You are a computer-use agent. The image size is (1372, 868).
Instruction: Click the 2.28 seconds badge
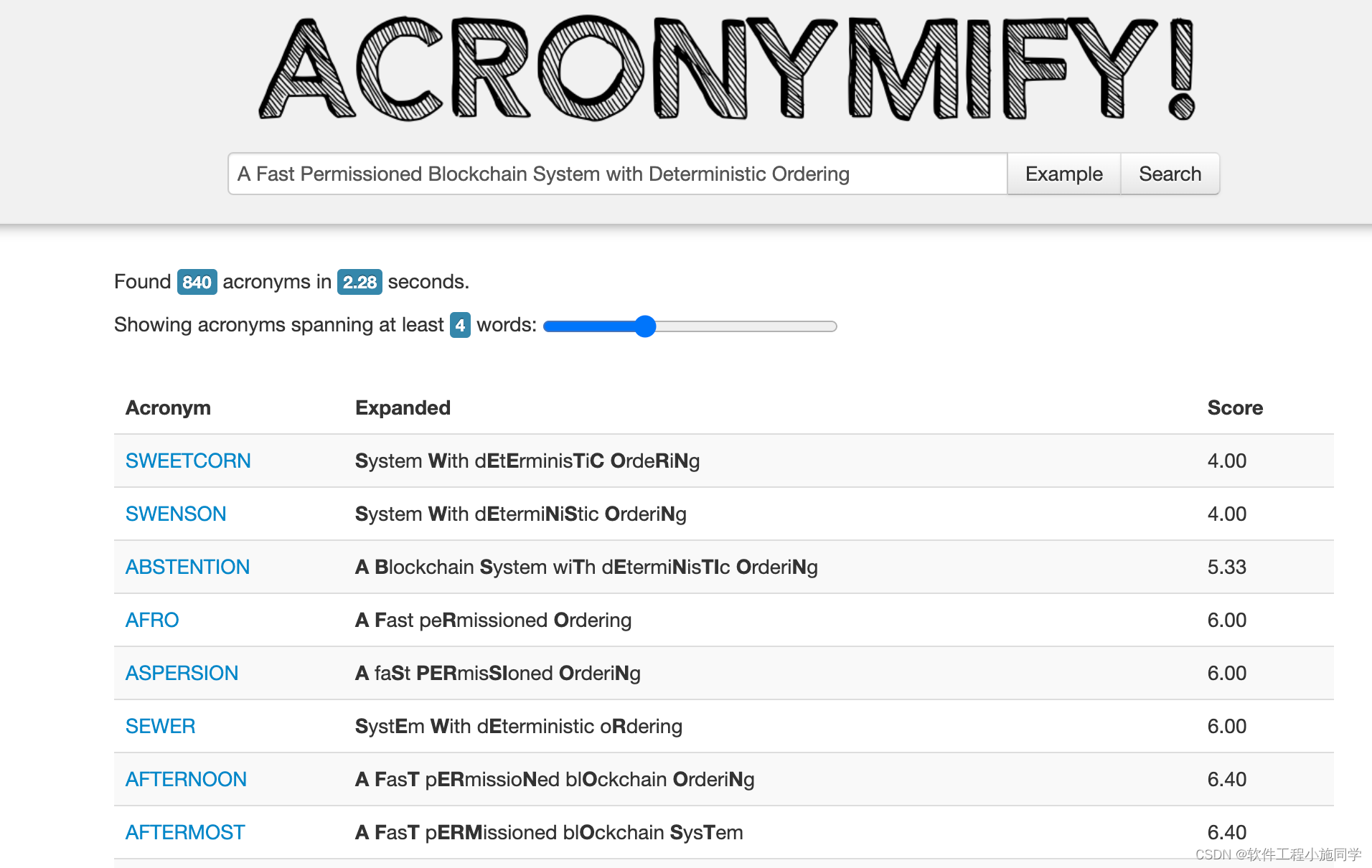coord(360,282)
